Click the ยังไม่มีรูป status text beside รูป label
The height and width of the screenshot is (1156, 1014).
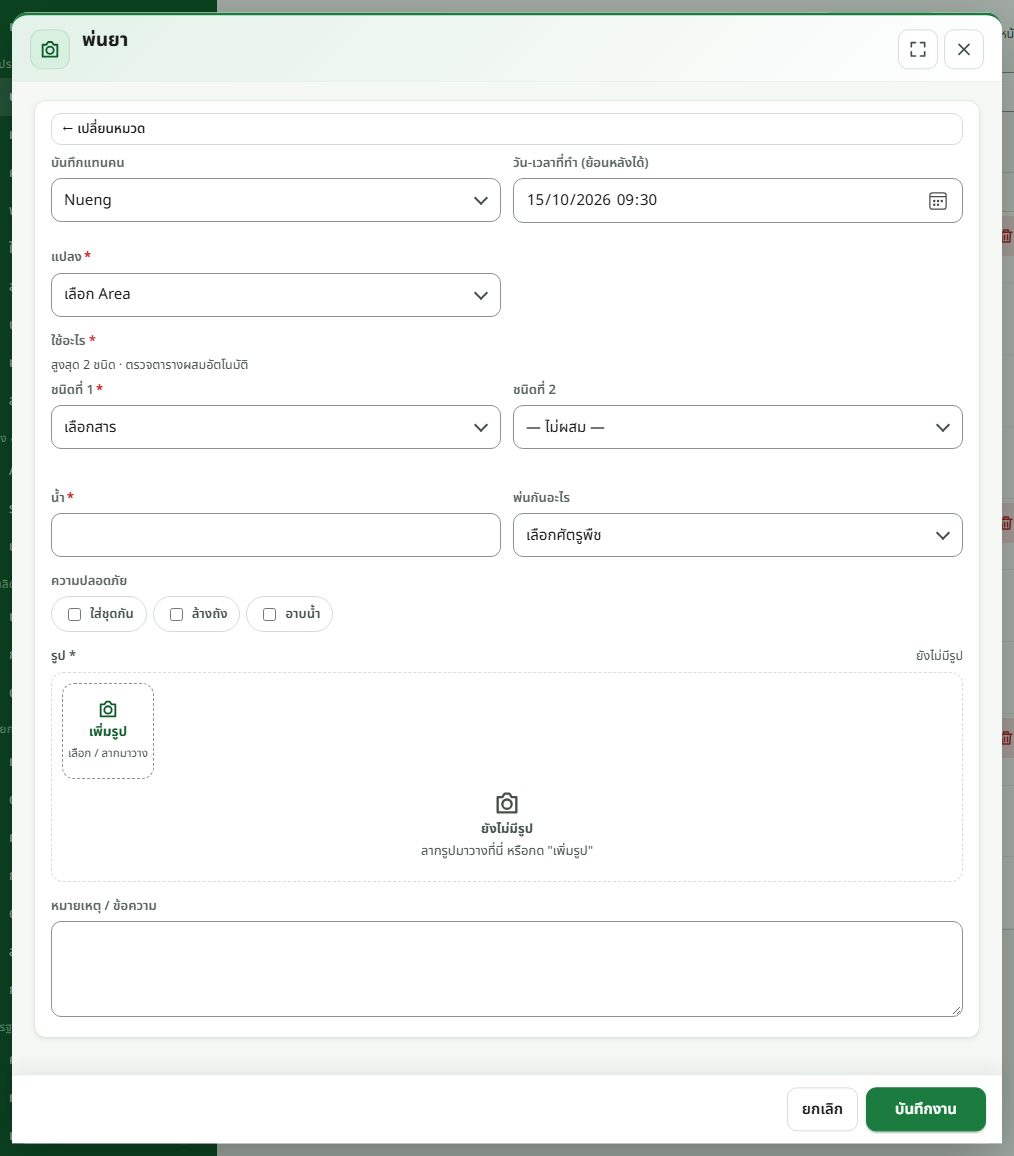[x=939, y=655]
